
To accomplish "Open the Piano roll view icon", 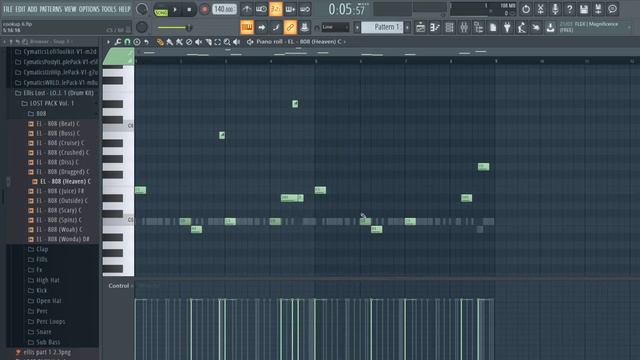I will click(x=435, y=27).
